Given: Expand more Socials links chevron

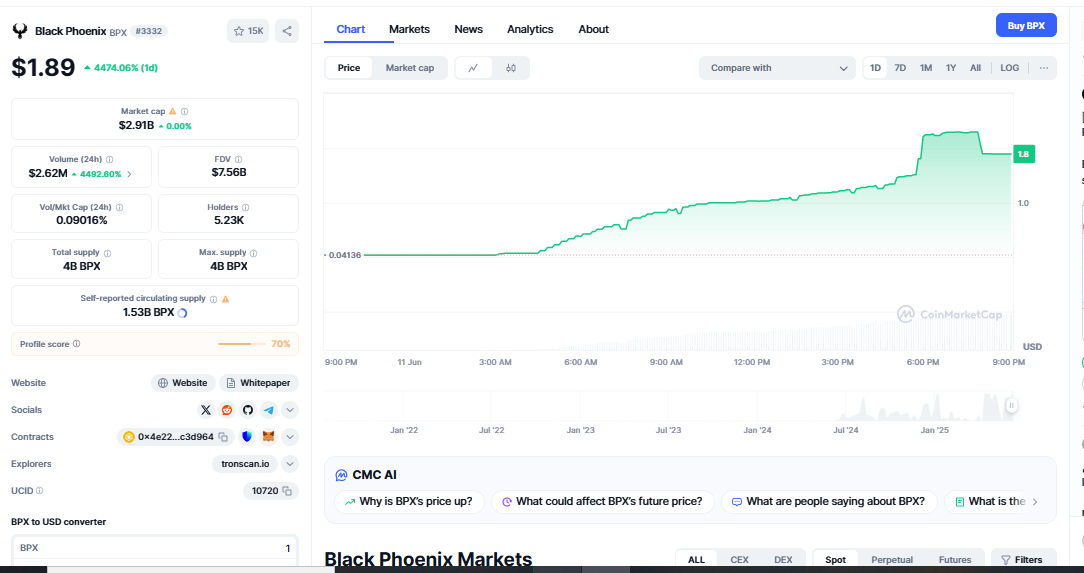Looking at the screenshot, I should click(x=290, y=410).
